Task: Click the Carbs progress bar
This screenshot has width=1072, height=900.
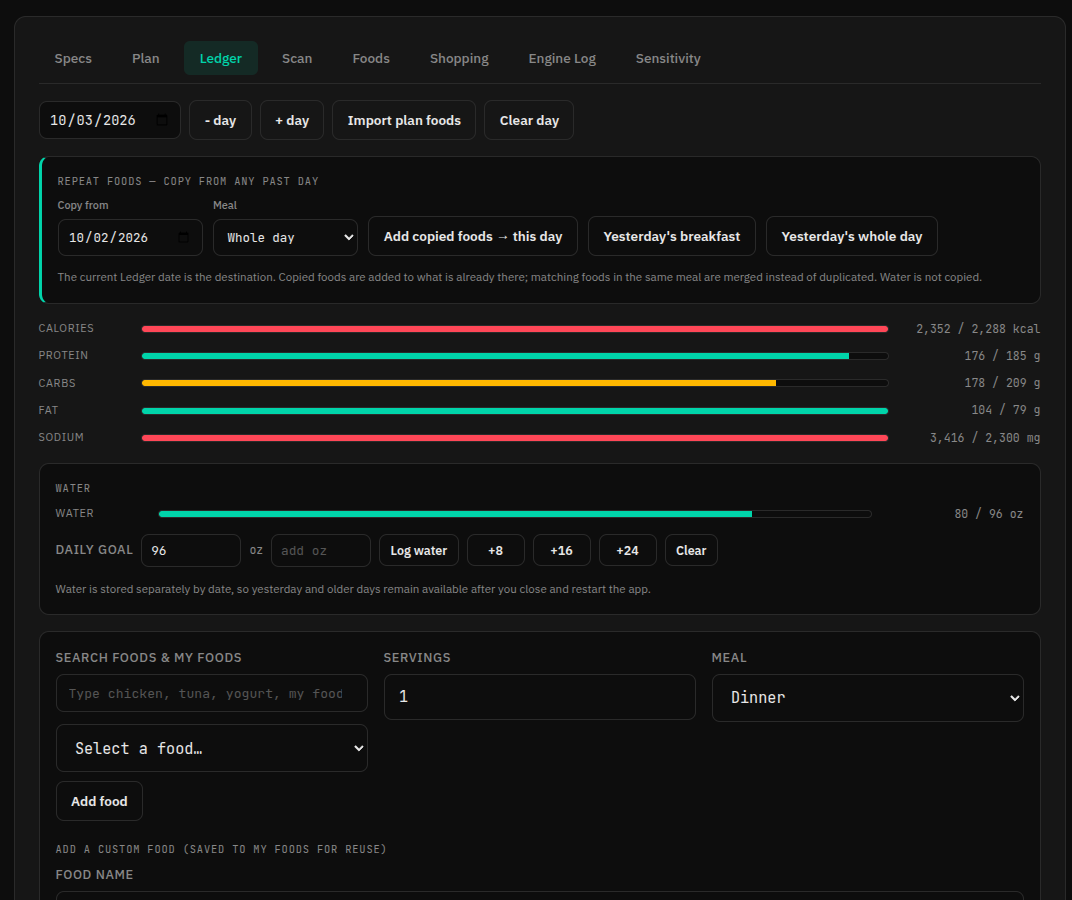Action: (x=515, y=383)
